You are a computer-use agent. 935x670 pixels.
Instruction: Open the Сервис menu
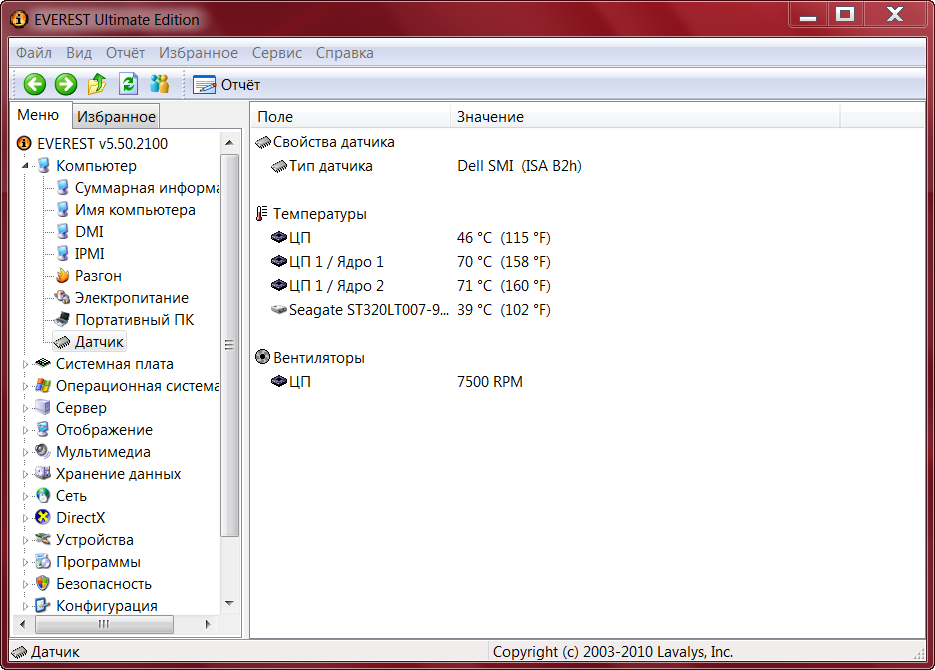tap(277, 53)
